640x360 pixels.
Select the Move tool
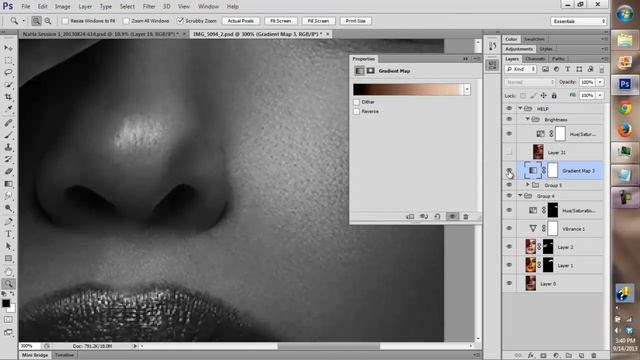(x=8, y=48)
